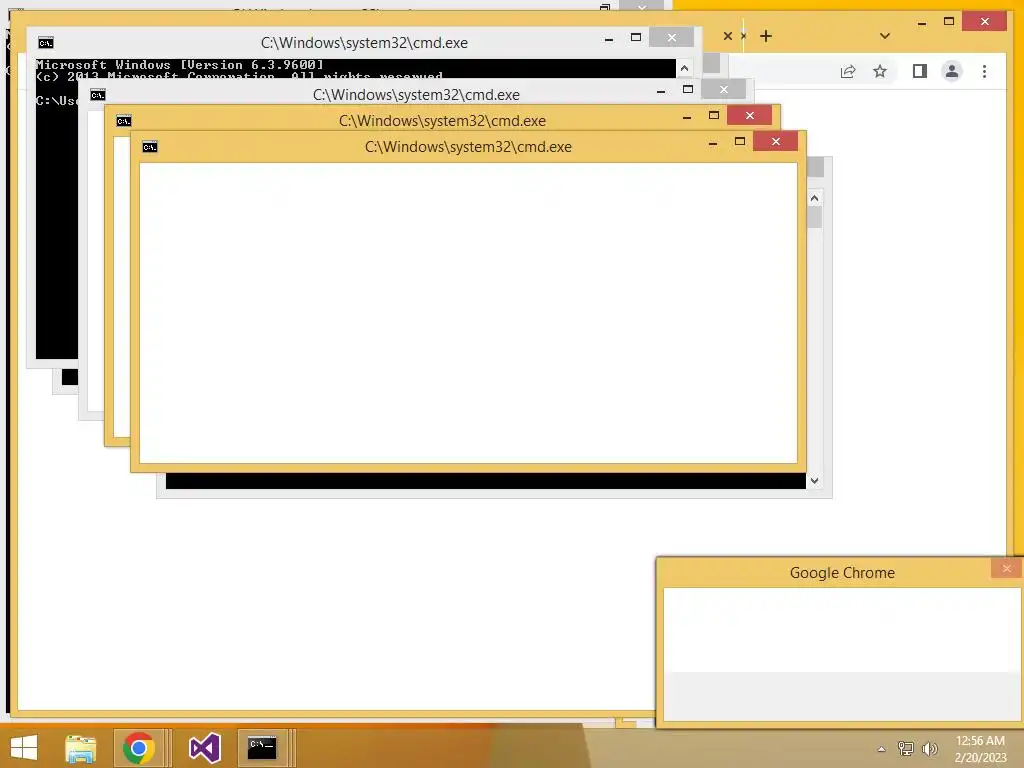Click scroll down arrow beside the front cmd window

814,481
